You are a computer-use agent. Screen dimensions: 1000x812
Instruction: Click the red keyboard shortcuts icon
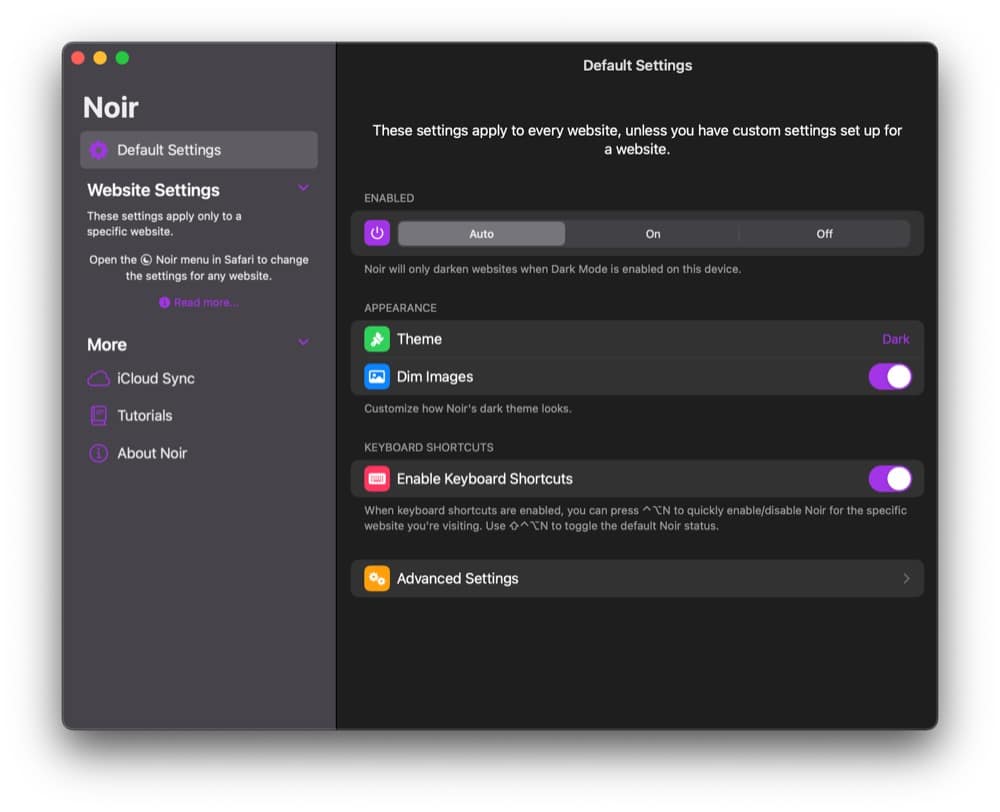(377, 479)
